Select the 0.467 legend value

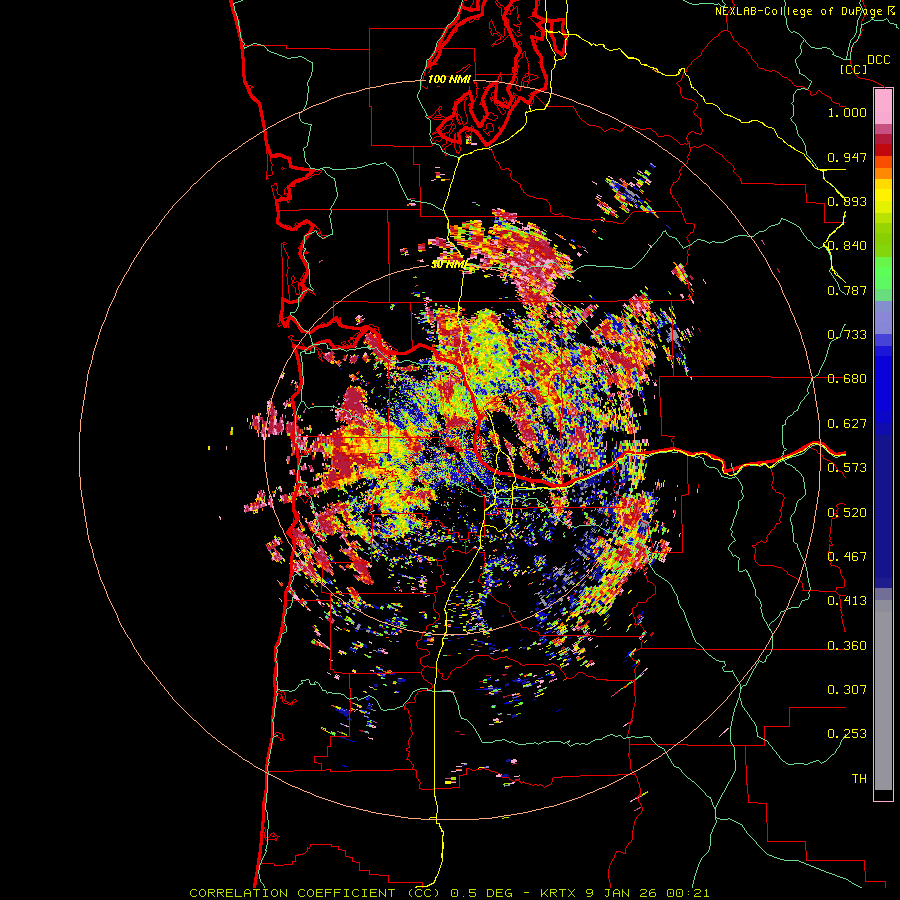tap(847, 557)
